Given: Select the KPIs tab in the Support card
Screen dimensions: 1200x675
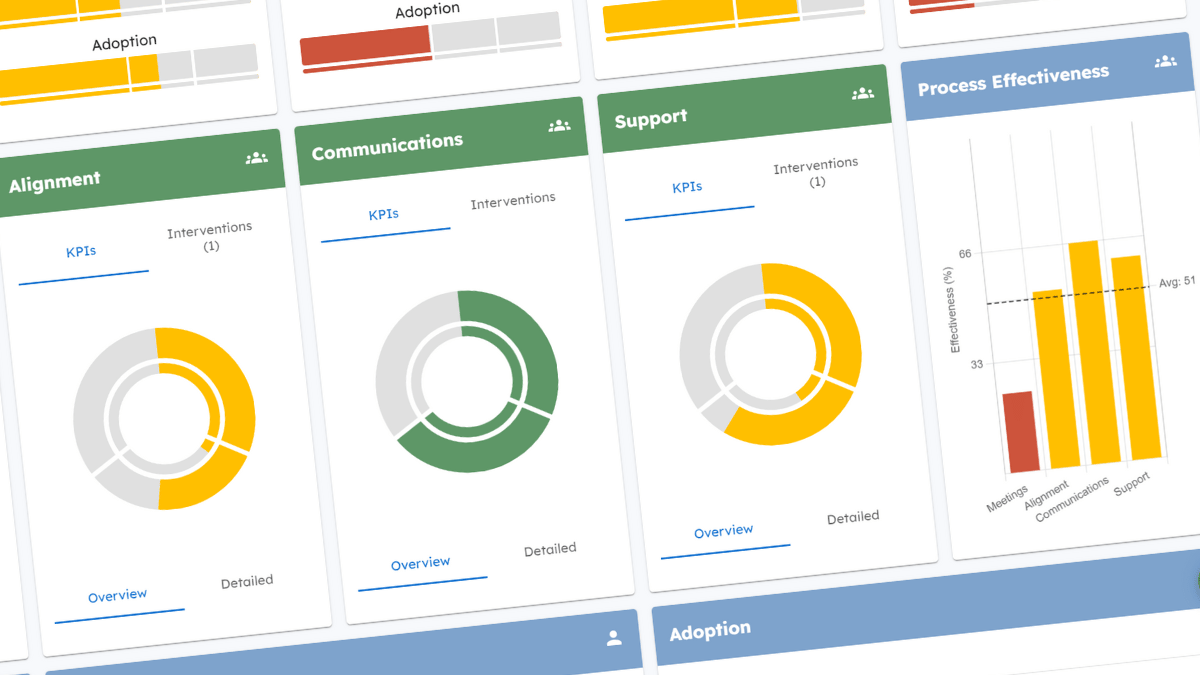Looking at the screenshot, I should pyautogui.click(x=688, y=188).
